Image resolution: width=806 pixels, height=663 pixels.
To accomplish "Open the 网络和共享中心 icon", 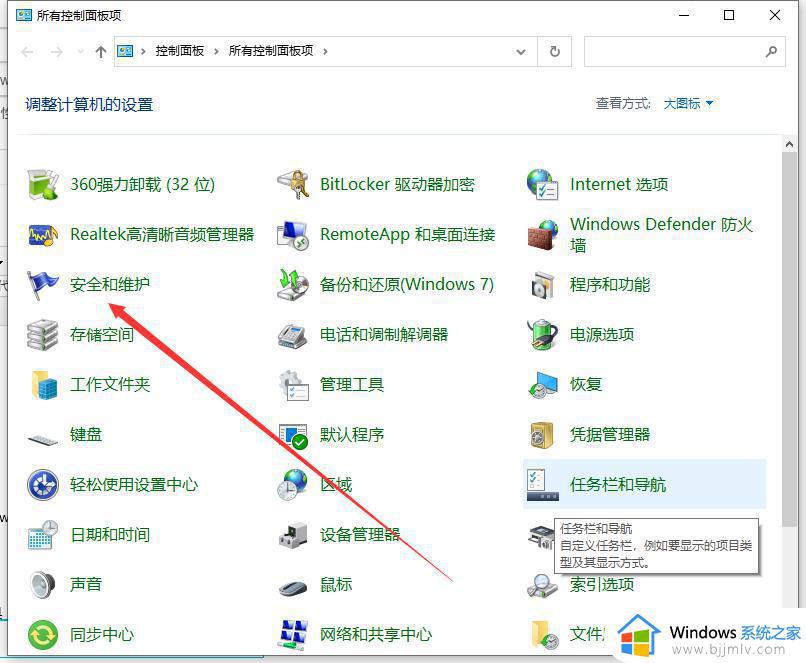I will pyautogui.click(x=292, y=635).
